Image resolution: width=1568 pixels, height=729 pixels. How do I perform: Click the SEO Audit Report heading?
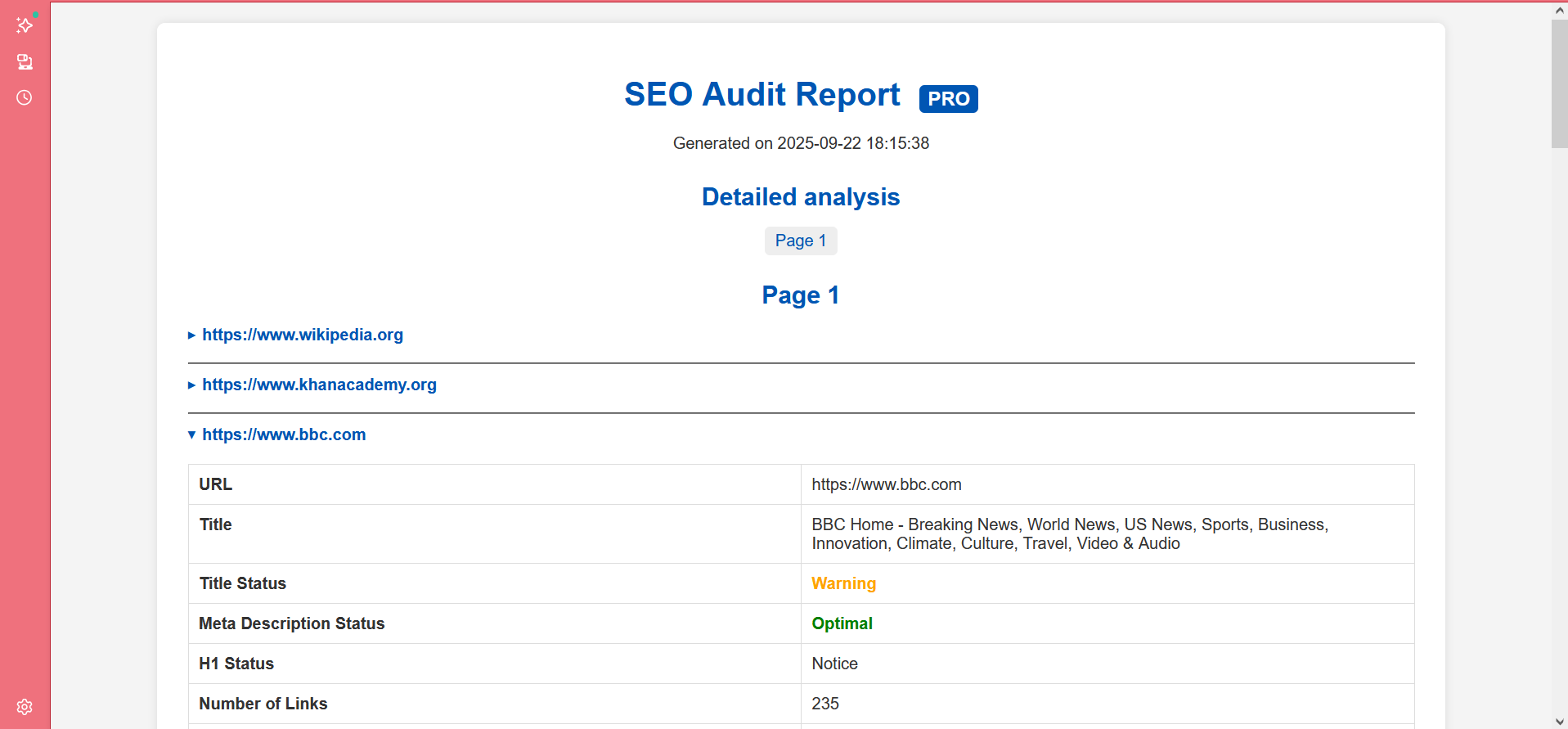762,95
